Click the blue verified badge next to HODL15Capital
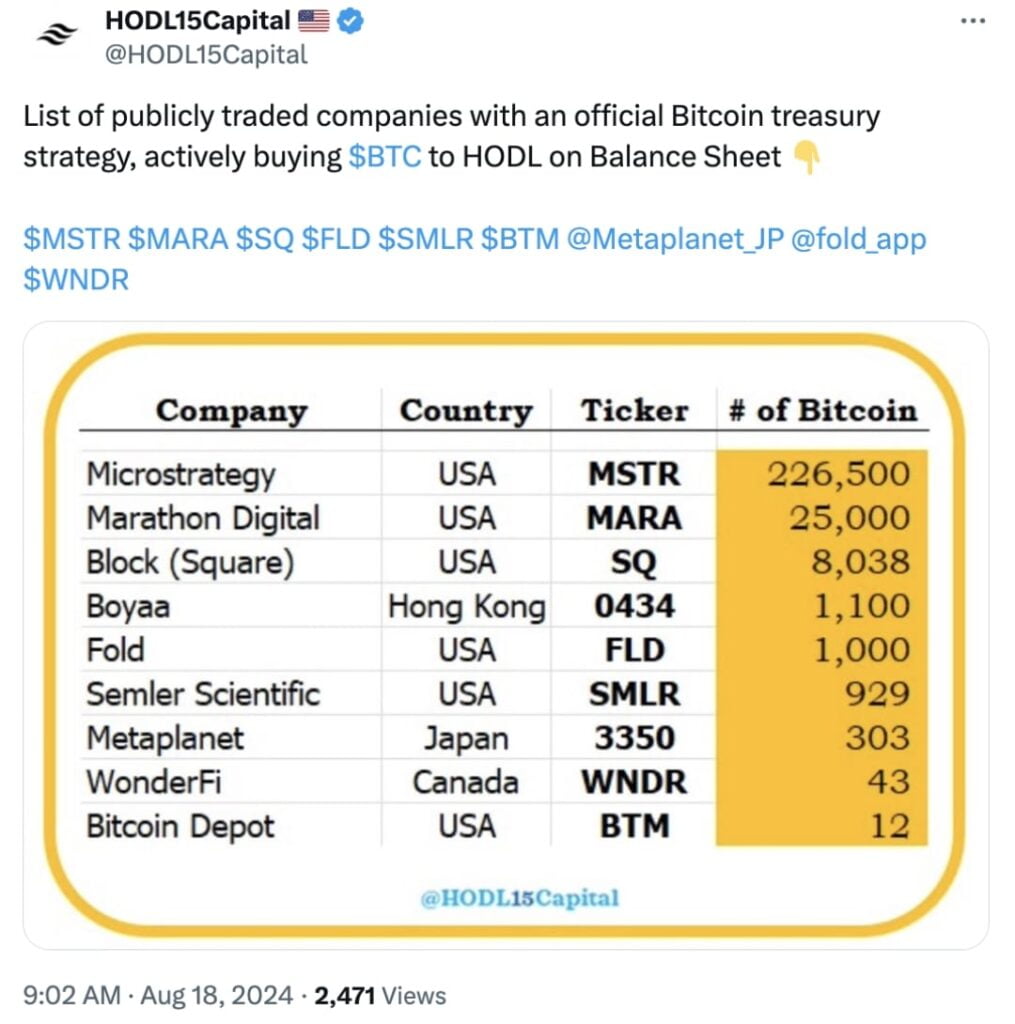Screen dimensions: 1015x1024 [351, 19]
